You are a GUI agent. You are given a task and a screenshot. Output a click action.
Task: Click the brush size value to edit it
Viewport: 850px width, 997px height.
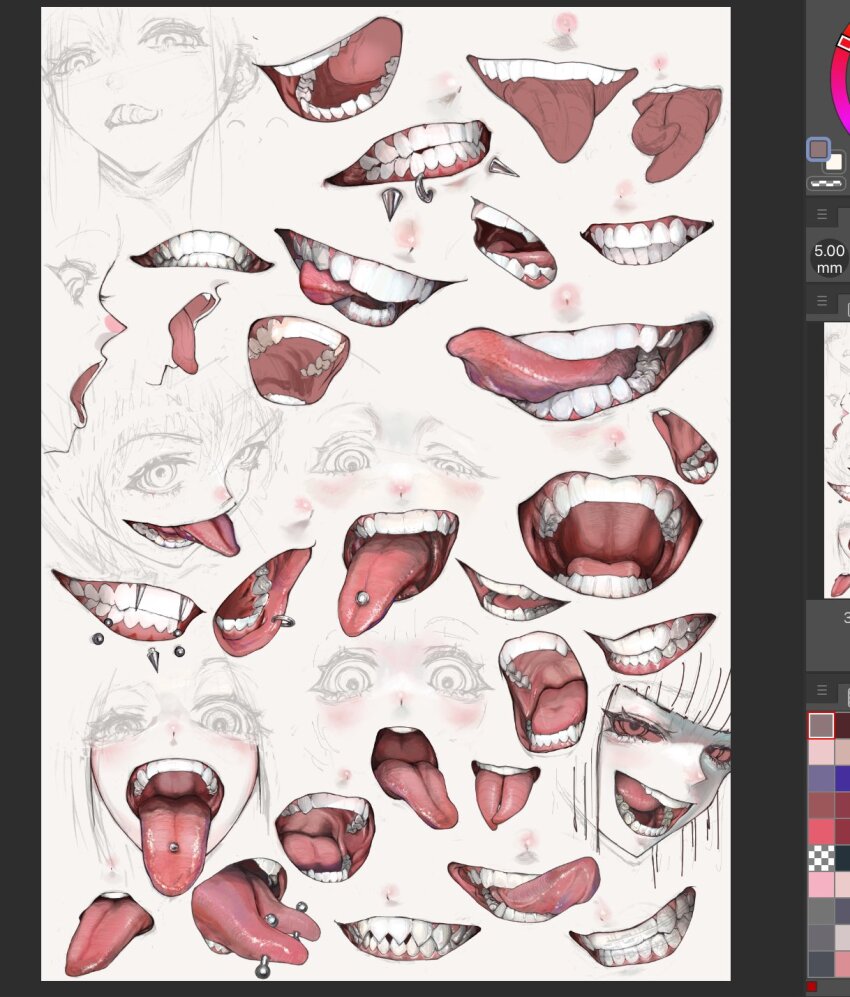[x=826, y=256]
